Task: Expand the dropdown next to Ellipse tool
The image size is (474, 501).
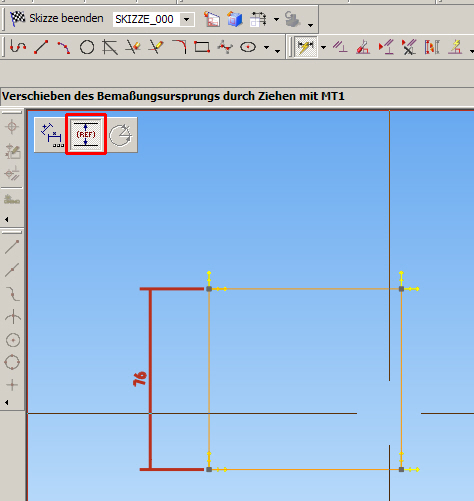Action: point(266,47)
